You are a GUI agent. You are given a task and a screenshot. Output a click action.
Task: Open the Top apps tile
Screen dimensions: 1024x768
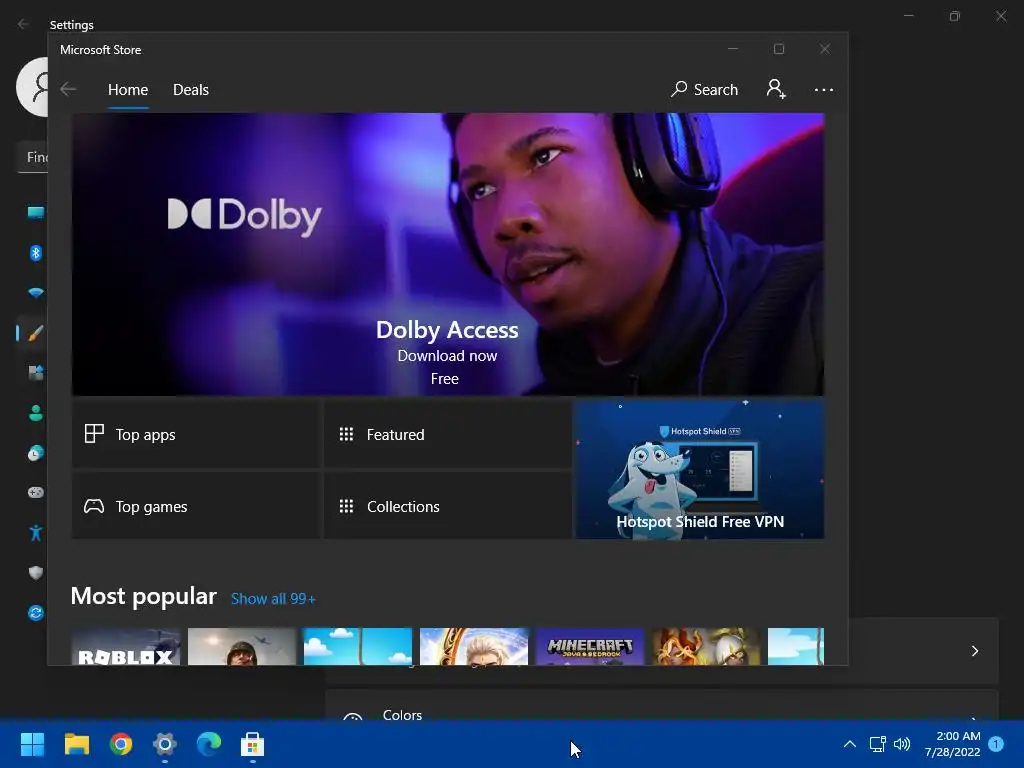tap(196, 434)
